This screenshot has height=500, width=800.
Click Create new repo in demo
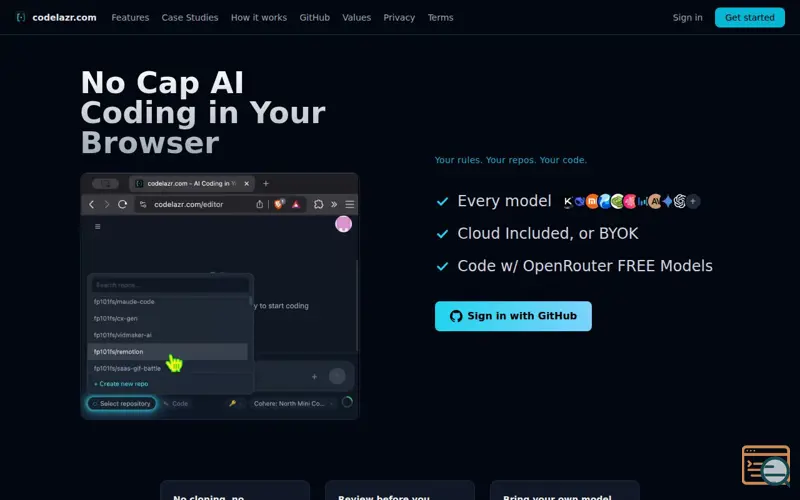121,384
